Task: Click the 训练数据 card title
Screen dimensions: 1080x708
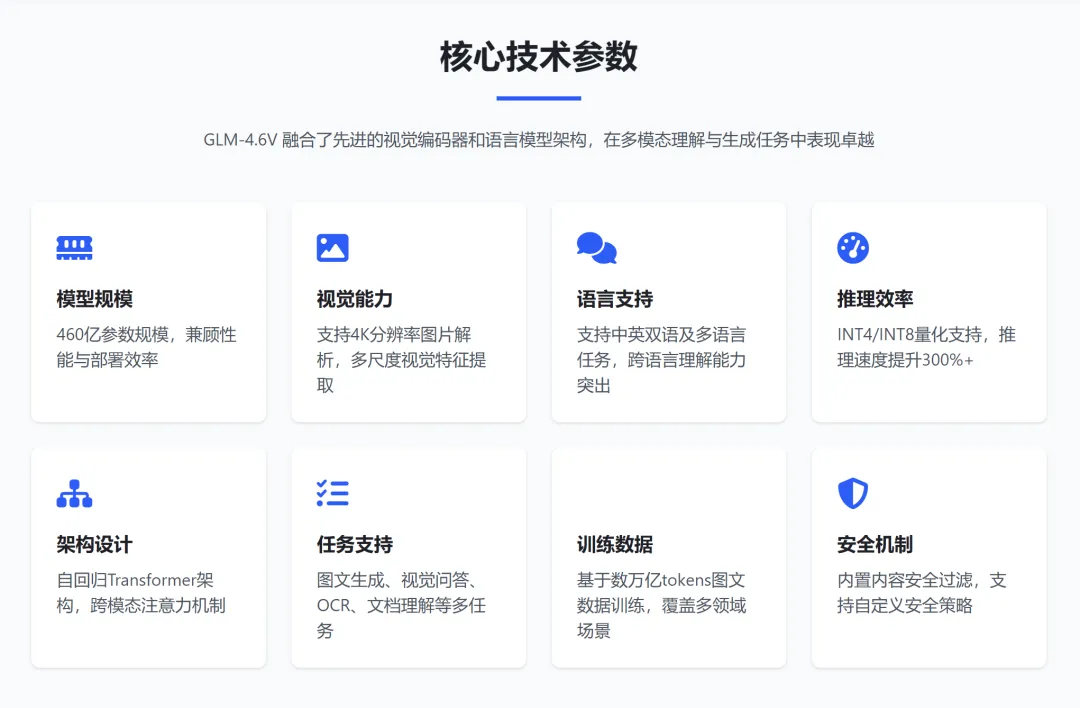Action: [x=615, y=544]
